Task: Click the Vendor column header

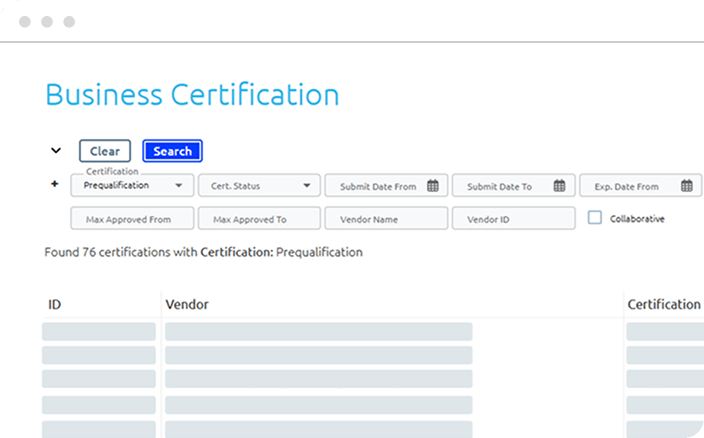Action: click(187, 304)
